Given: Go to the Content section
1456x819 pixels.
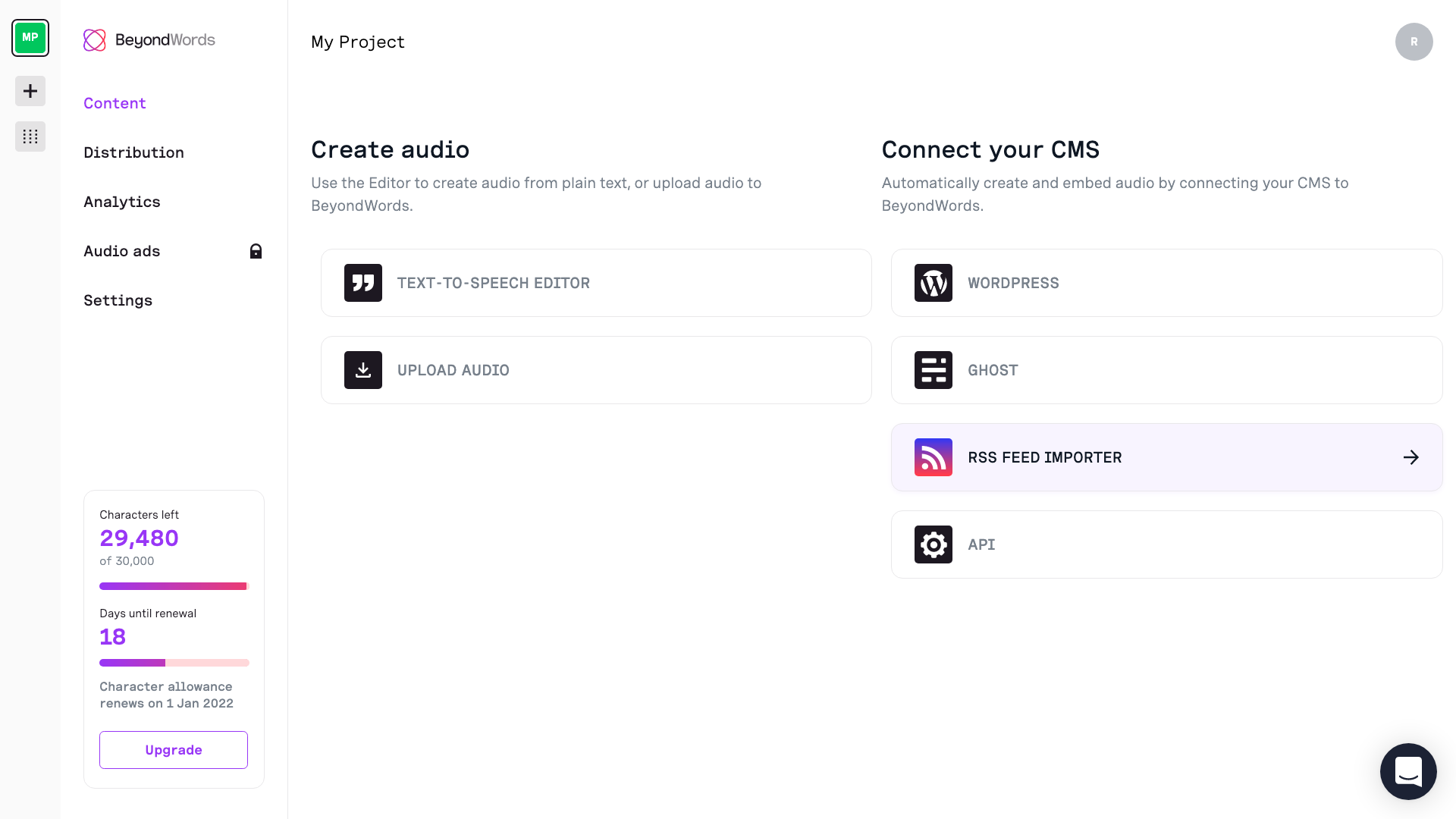Looking at the screenshot, I should point(115,103).
